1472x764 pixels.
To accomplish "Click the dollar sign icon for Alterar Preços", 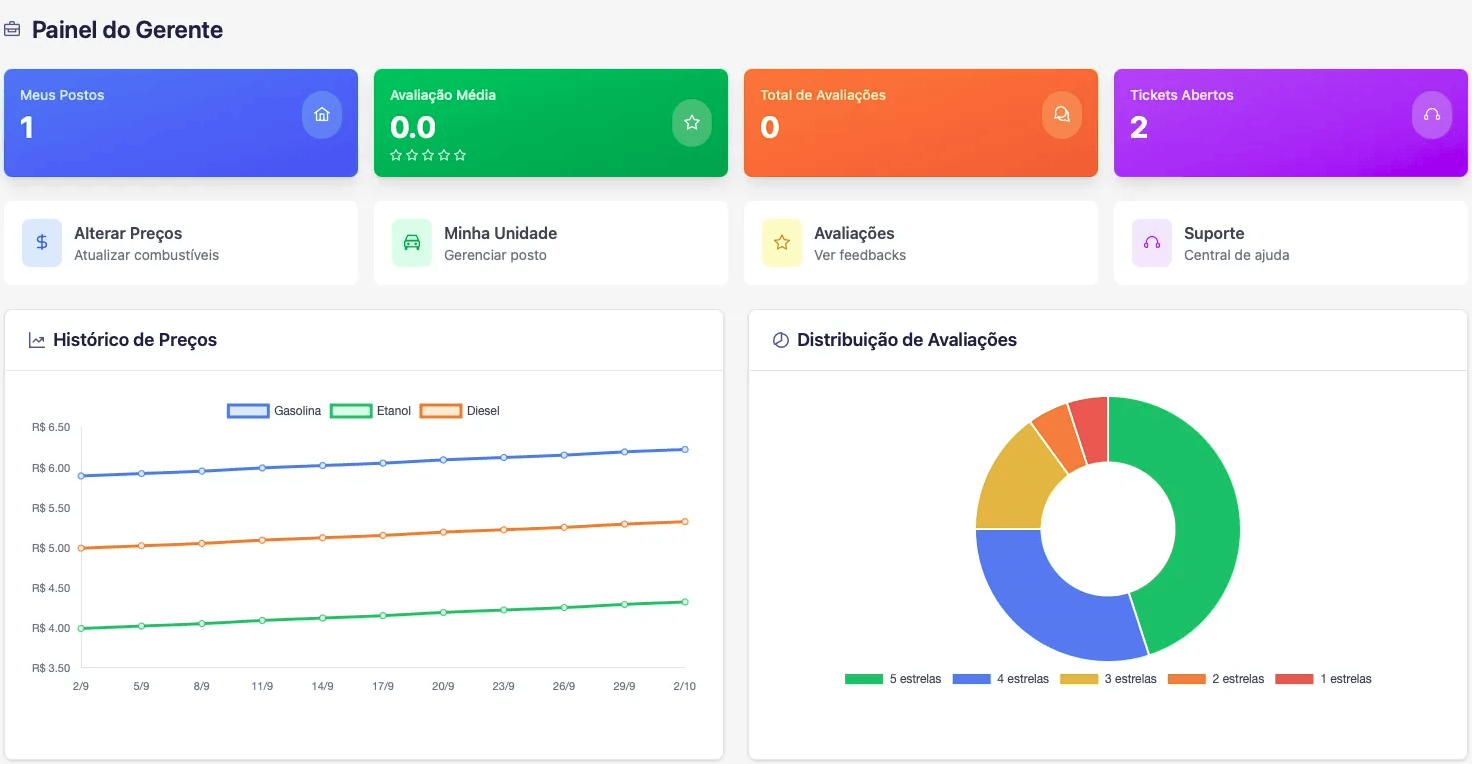I will tap(42, 243).
